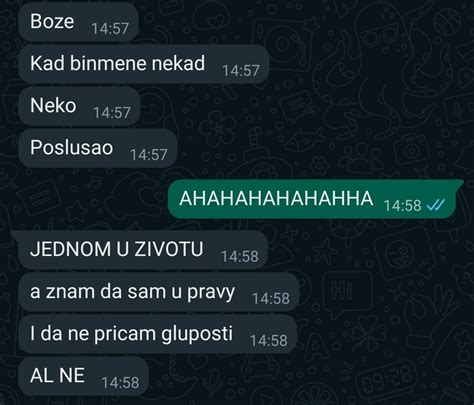
Task: Click the timestamp after "I da ne pricam gluposti"
Action: pyautogui.click(x=269, y=341)
